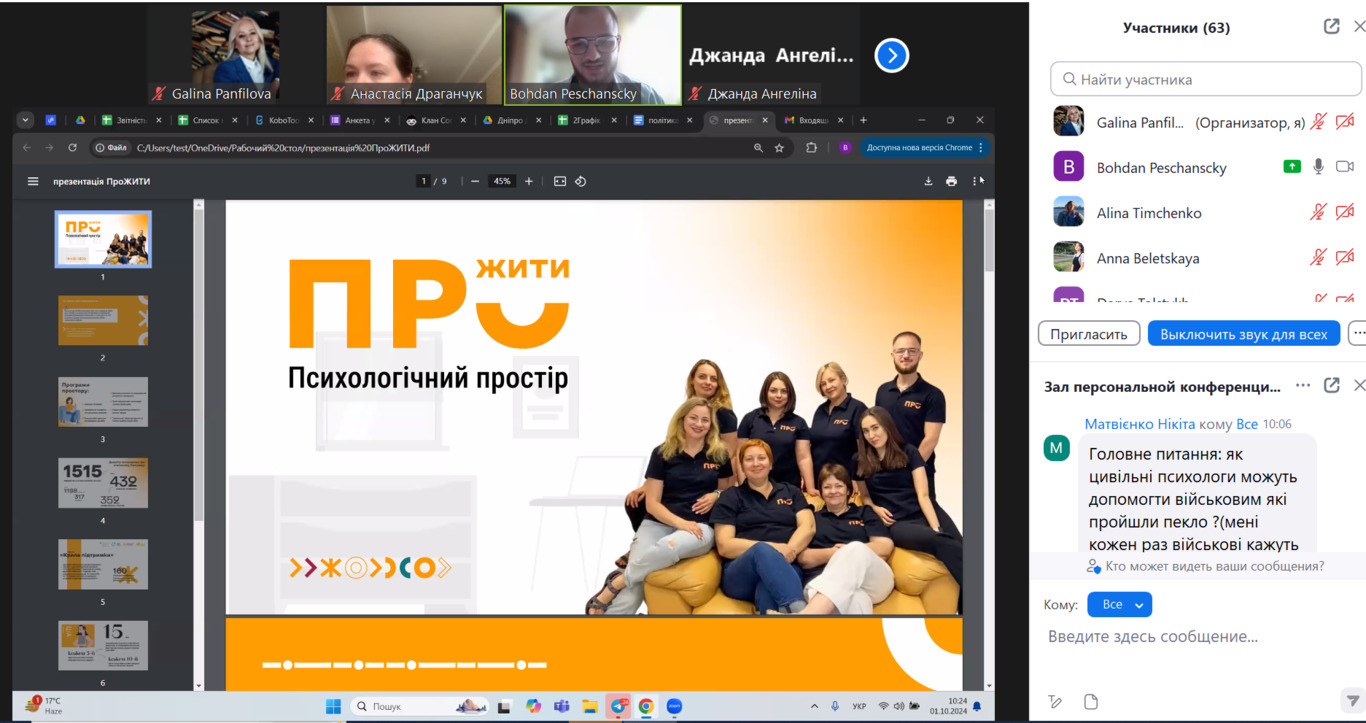
Task: Print the PDF in the shared browser
Action: [x=951, y=181]
